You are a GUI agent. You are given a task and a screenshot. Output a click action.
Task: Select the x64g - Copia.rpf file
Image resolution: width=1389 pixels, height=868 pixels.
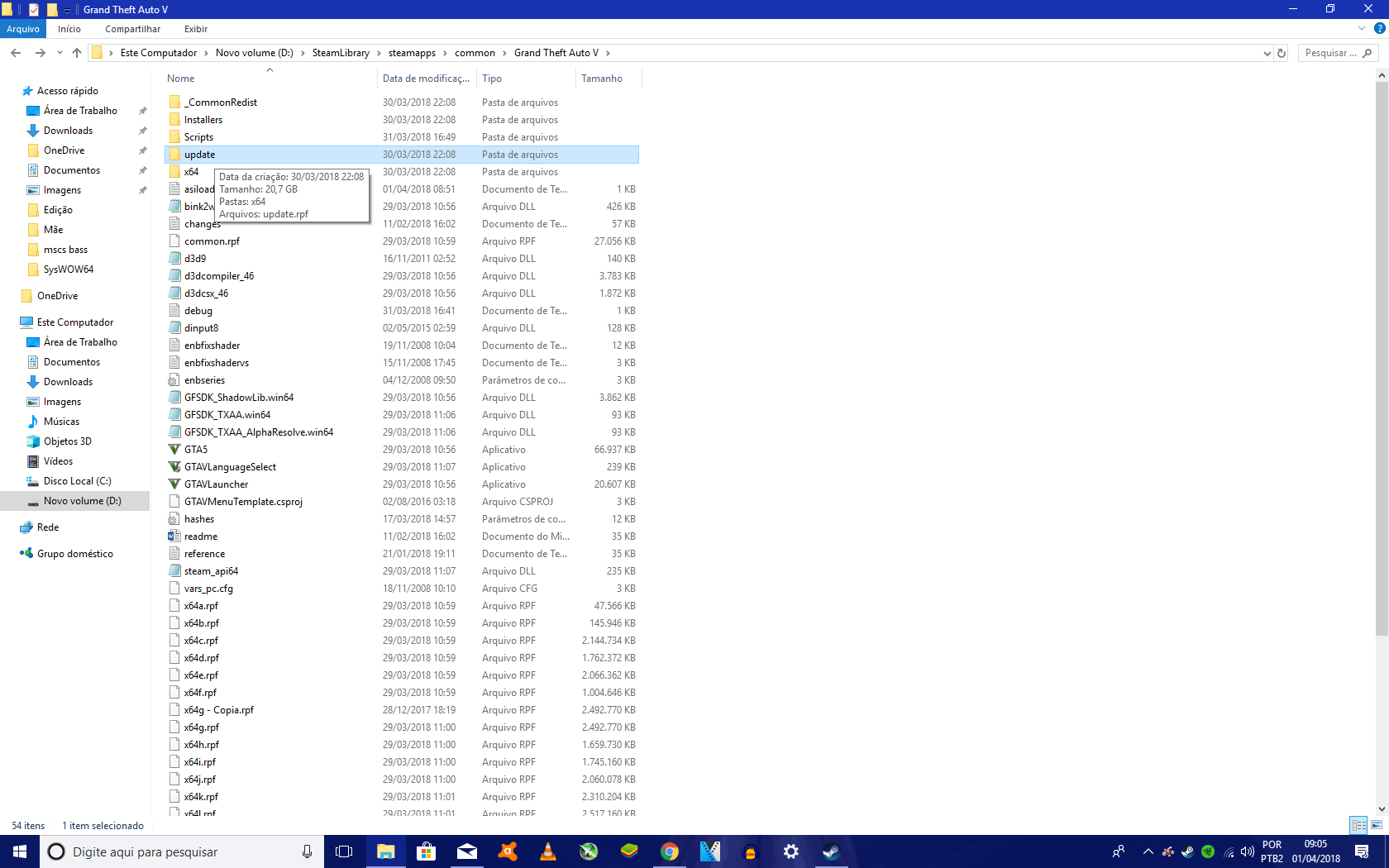click(218, 710)
